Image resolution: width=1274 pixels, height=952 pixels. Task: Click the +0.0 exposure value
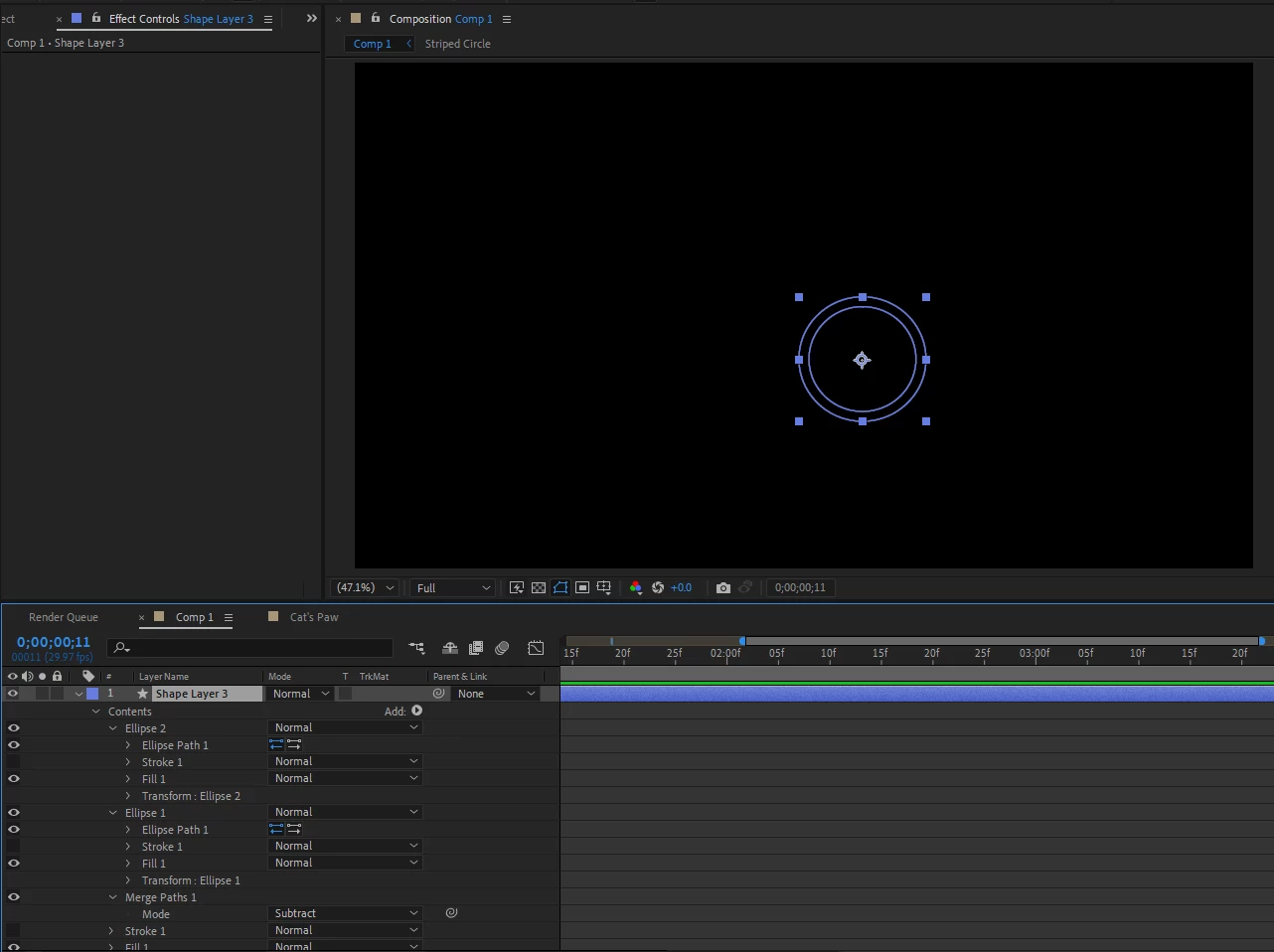(x=681, y=587)
